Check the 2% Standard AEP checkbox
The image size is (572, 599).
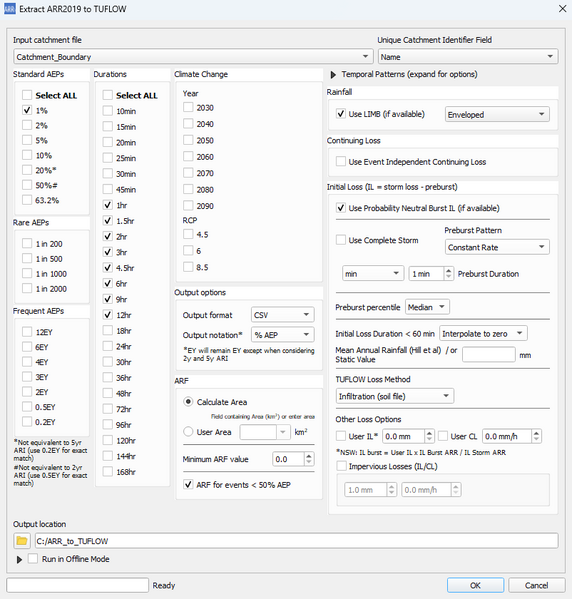coord(27,125)
